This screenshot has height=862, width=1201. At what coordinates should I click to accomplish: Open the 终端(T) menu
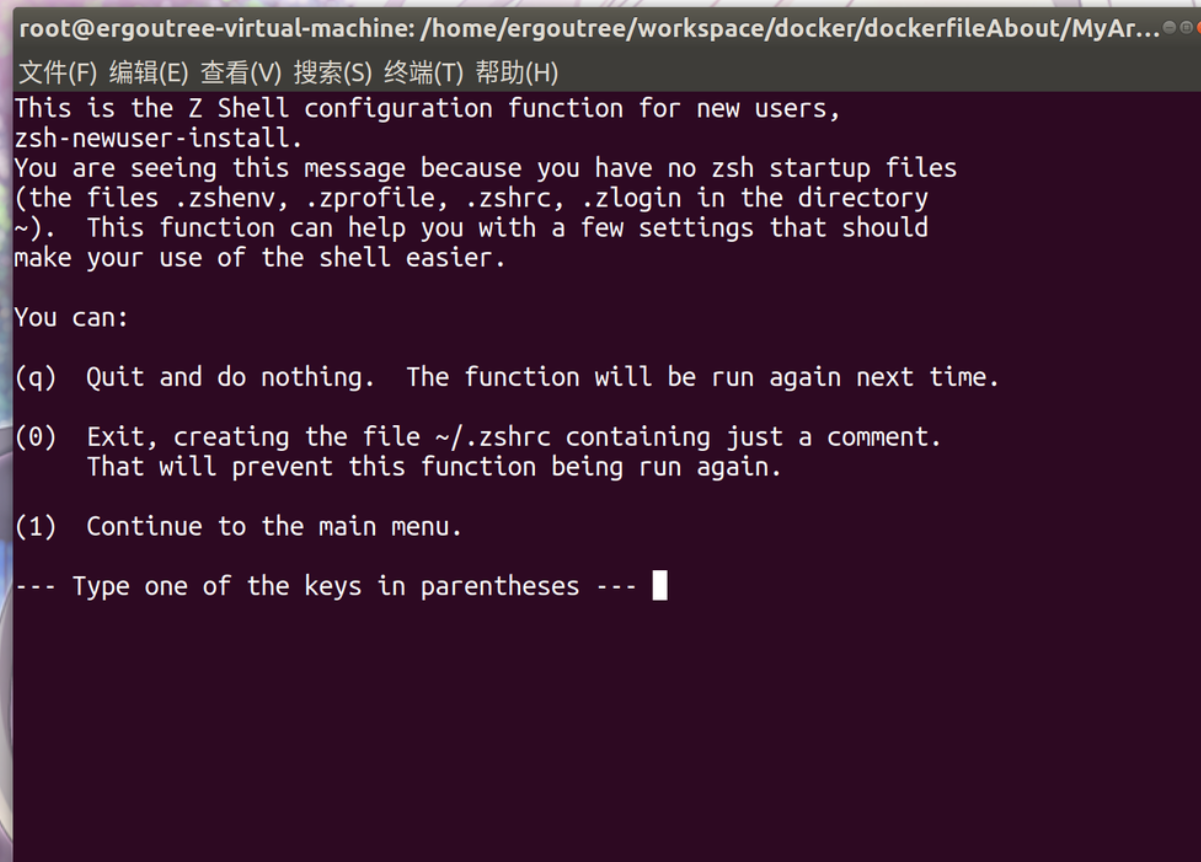(x=424, y=72)
